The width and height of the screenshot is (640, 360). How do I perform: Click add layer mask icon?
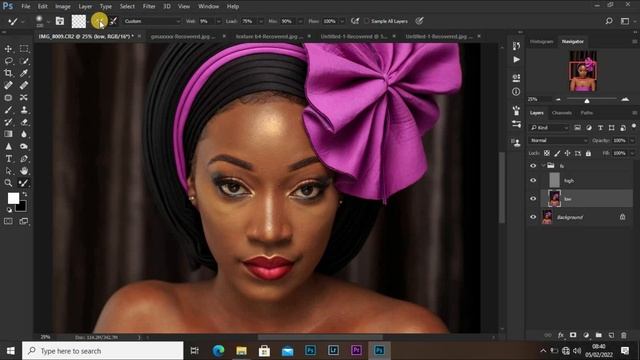pos(573,335)
